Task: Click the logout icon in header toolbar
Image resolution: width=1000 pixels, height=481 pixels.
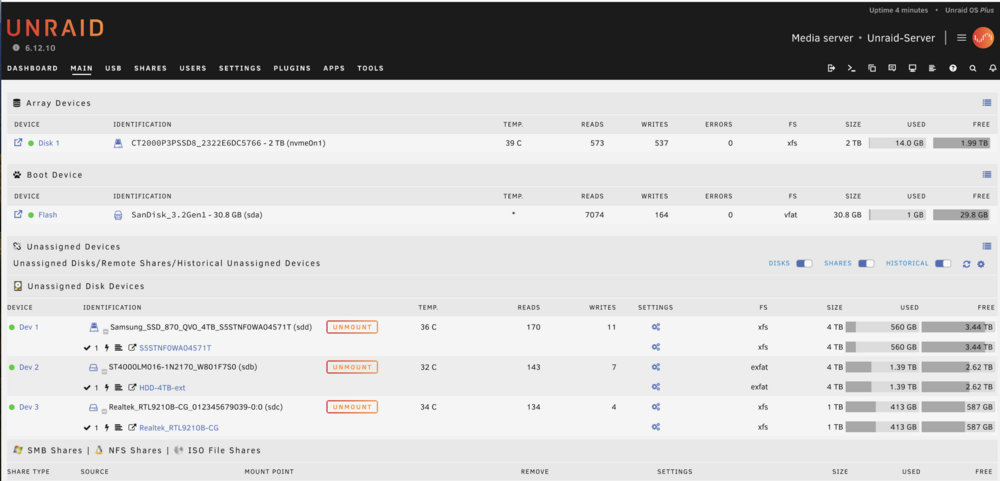Action: pos(831,68)
